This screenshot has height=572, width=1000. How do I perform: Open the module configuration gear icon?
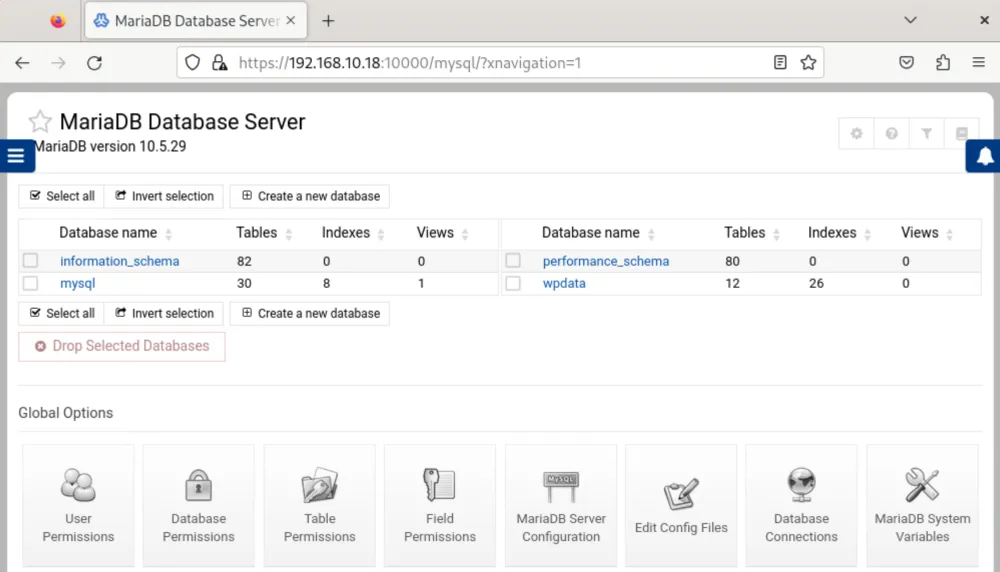857,133
